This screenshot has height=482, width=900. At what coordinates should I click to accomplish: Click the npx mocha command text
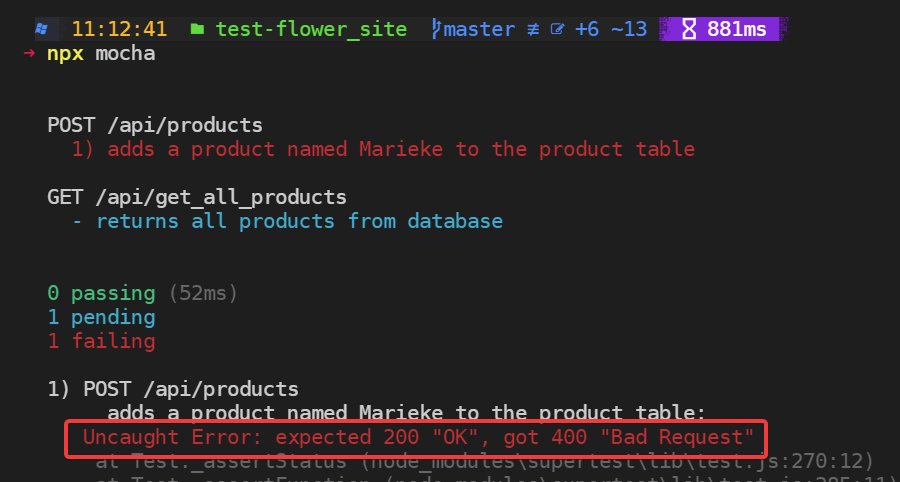101,54
